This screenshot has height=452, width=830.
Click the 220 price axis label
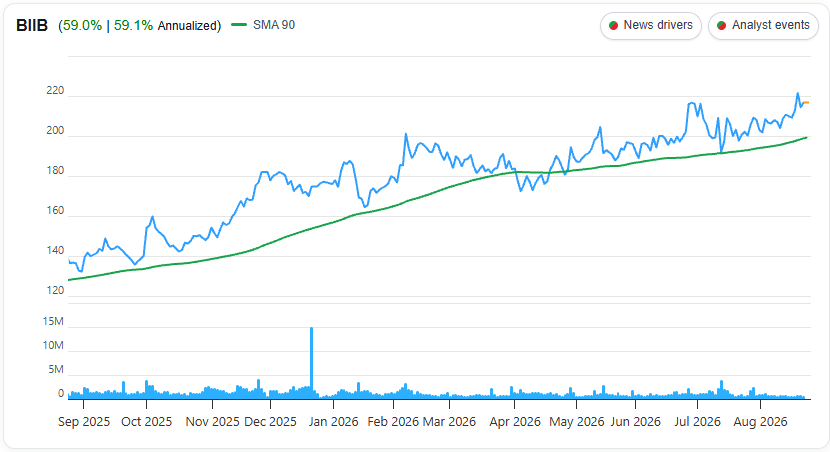[55, 91]
